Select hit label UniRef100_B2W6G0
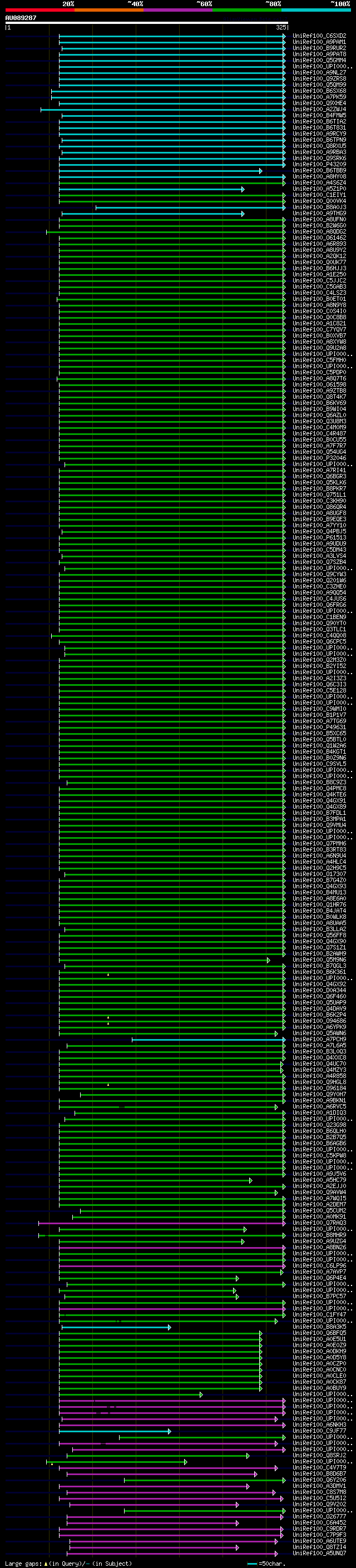This screenshot has width=356, height=1568. tap(319, 226)
